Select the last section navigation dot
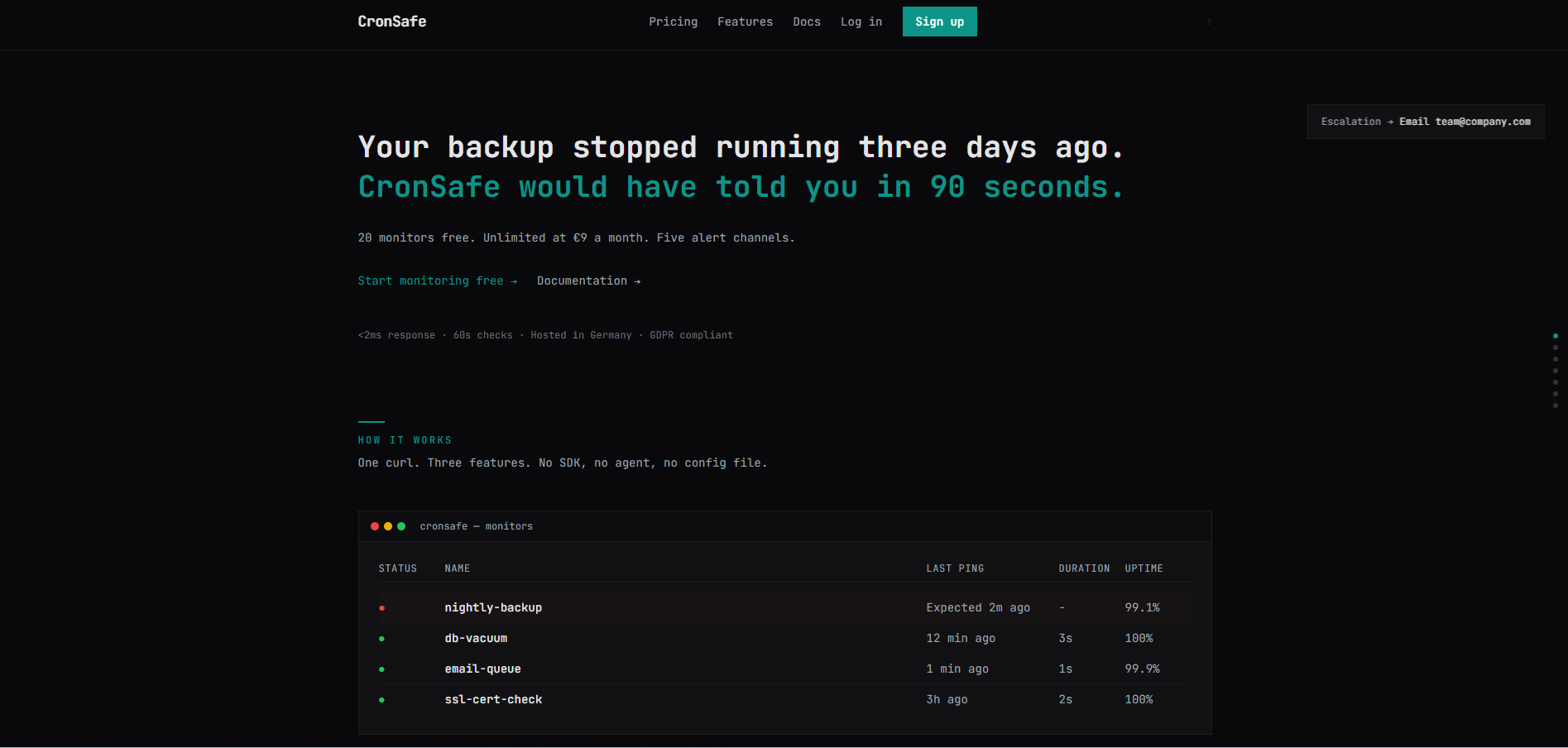The image size is (1568, 748). (x=1556, y=405)
